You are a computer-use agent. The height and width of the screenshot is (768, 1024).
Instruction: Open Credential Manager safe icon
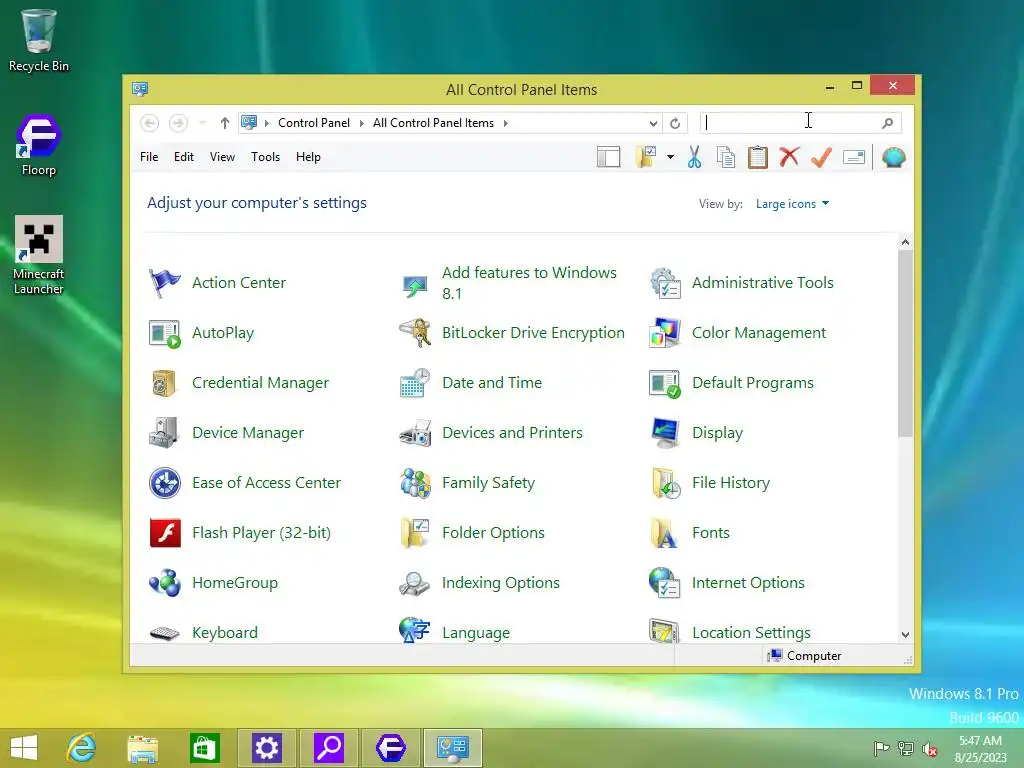point(165,383)
